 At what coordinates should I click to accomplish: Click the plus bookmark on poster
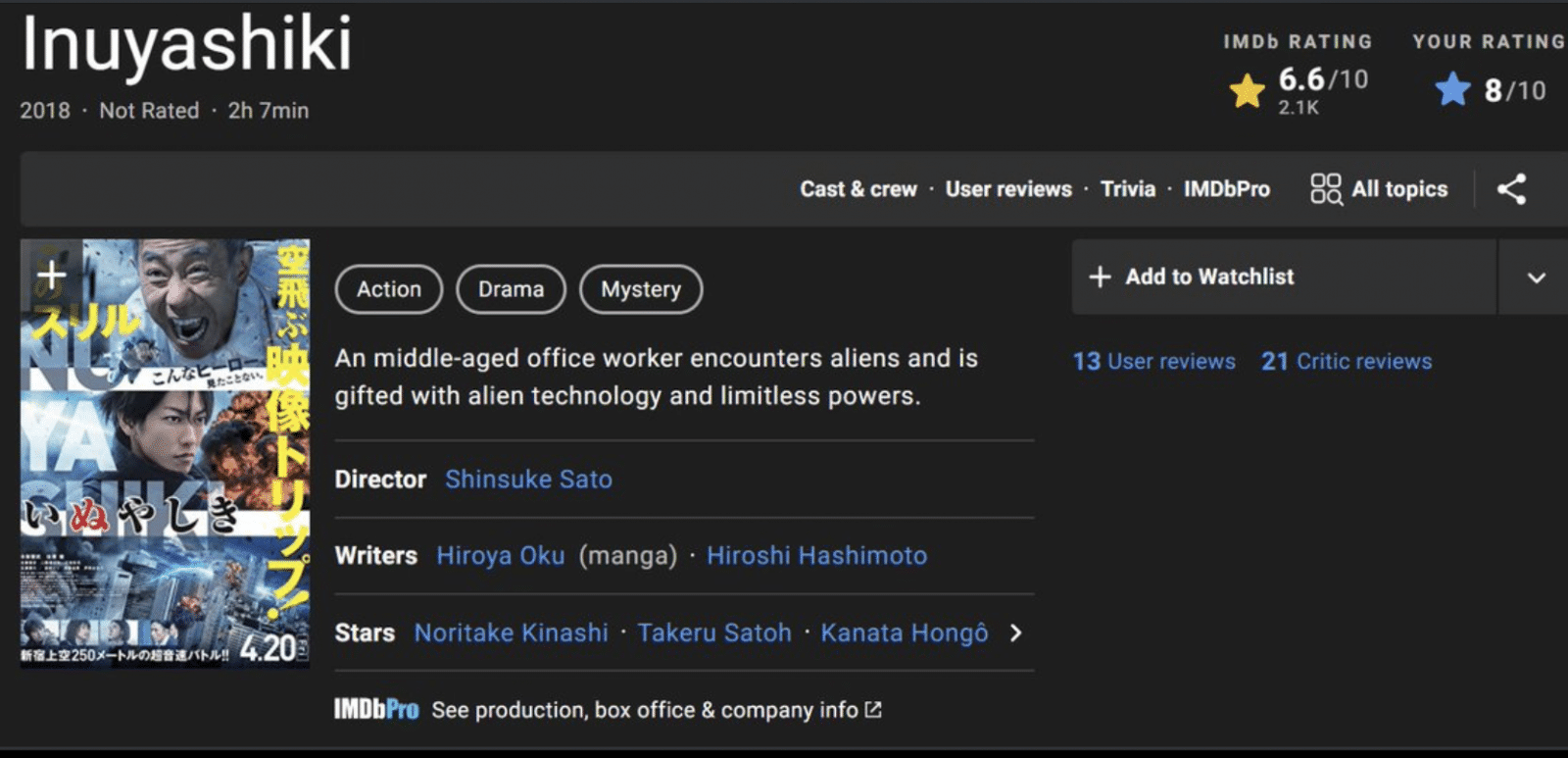[x=51, y=275]
